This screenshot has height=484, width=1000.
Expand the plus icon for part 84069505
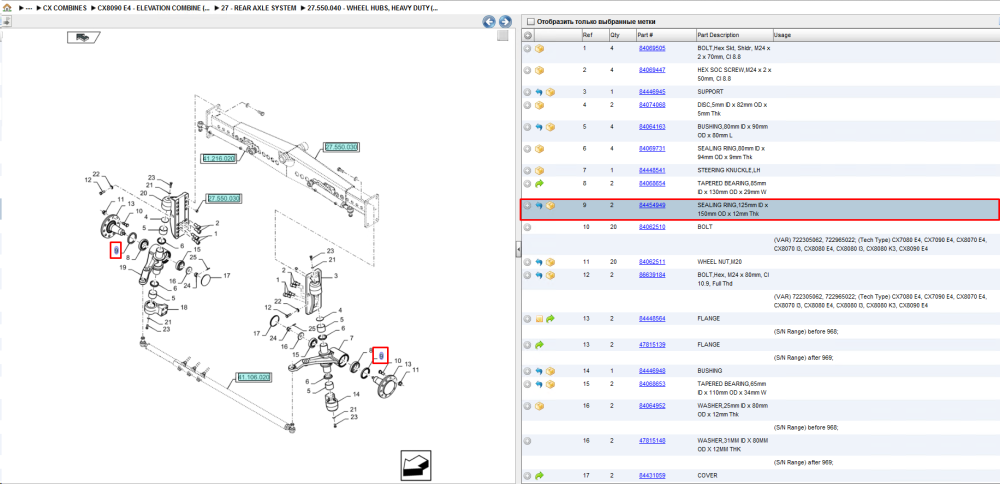tap(527, 48)
